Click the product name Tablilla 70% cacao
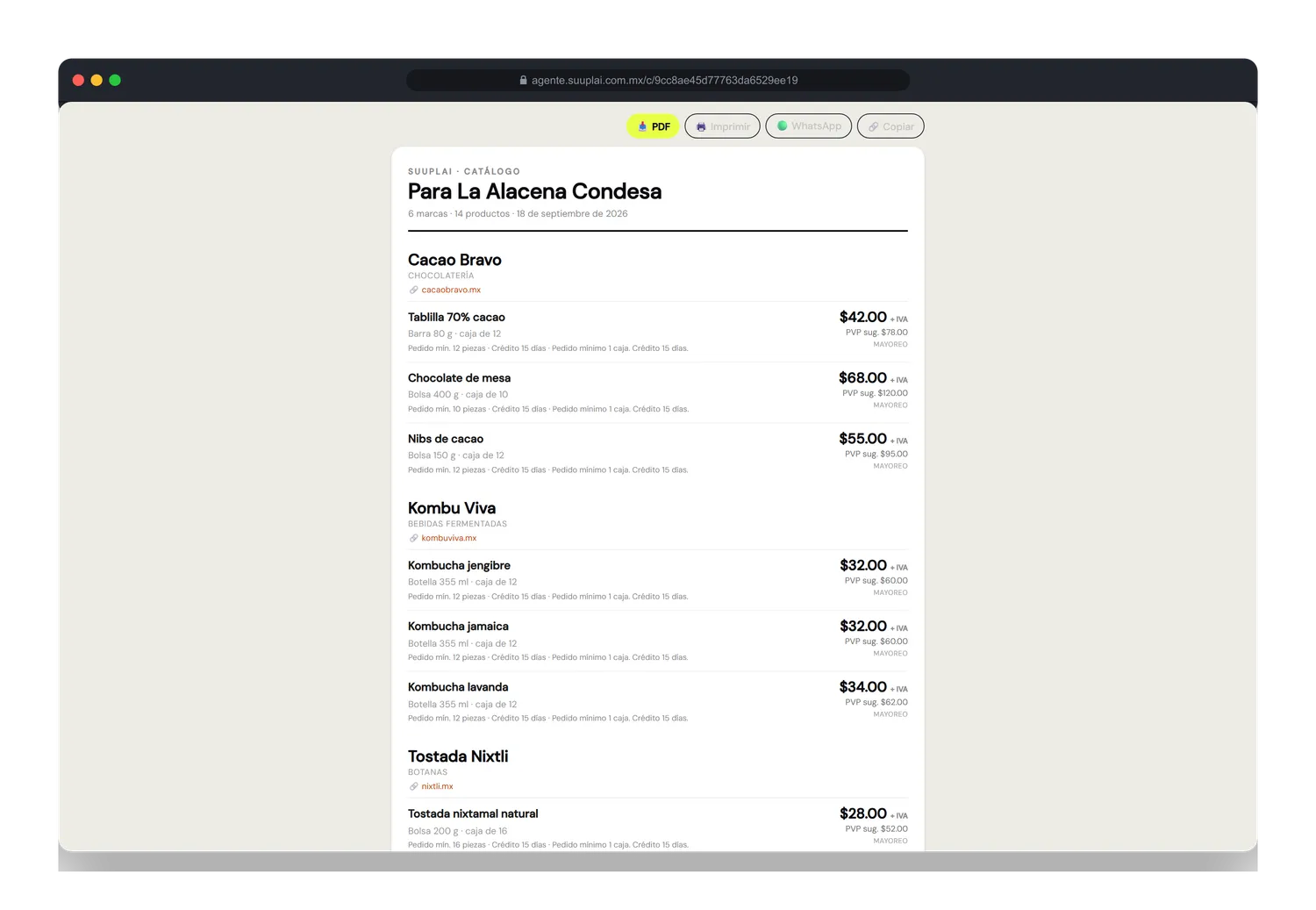This screenshot has width=1316, height=910. [456, 317]
